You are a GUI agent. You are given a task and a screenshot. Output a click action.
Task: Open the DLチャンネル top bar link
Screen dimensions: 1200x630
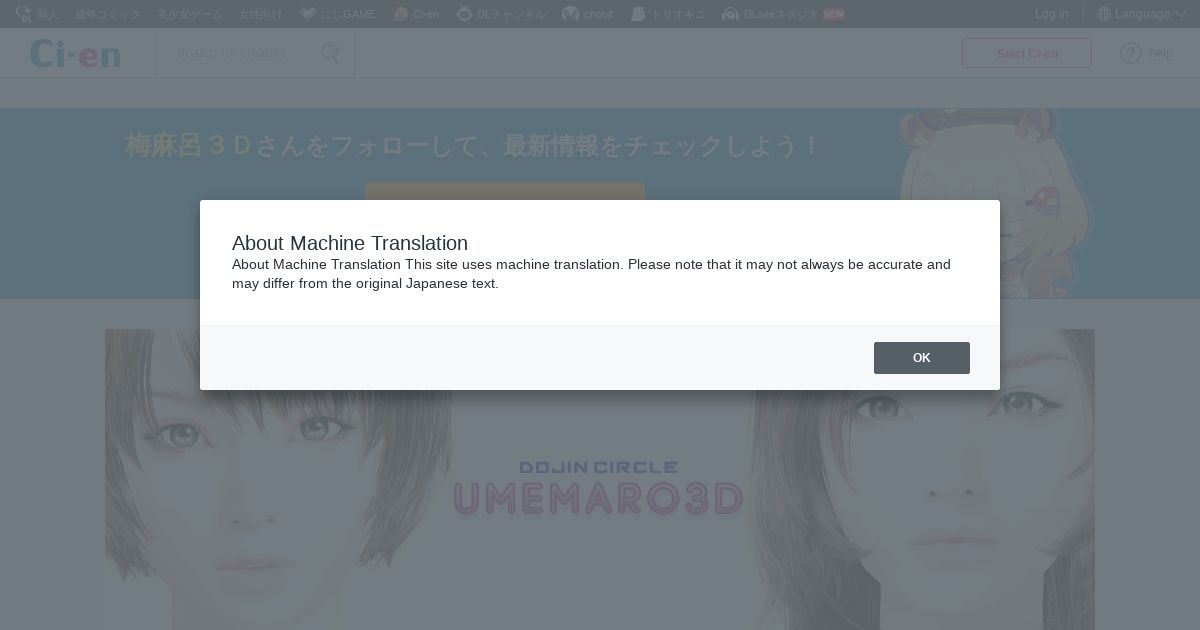[x=501, y=14]
